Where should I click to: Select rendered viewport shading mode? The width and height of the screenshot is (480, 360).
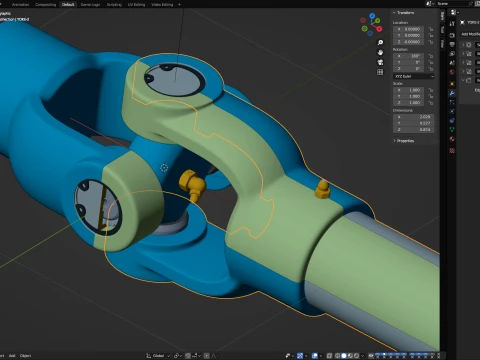(x=356, y=356)
